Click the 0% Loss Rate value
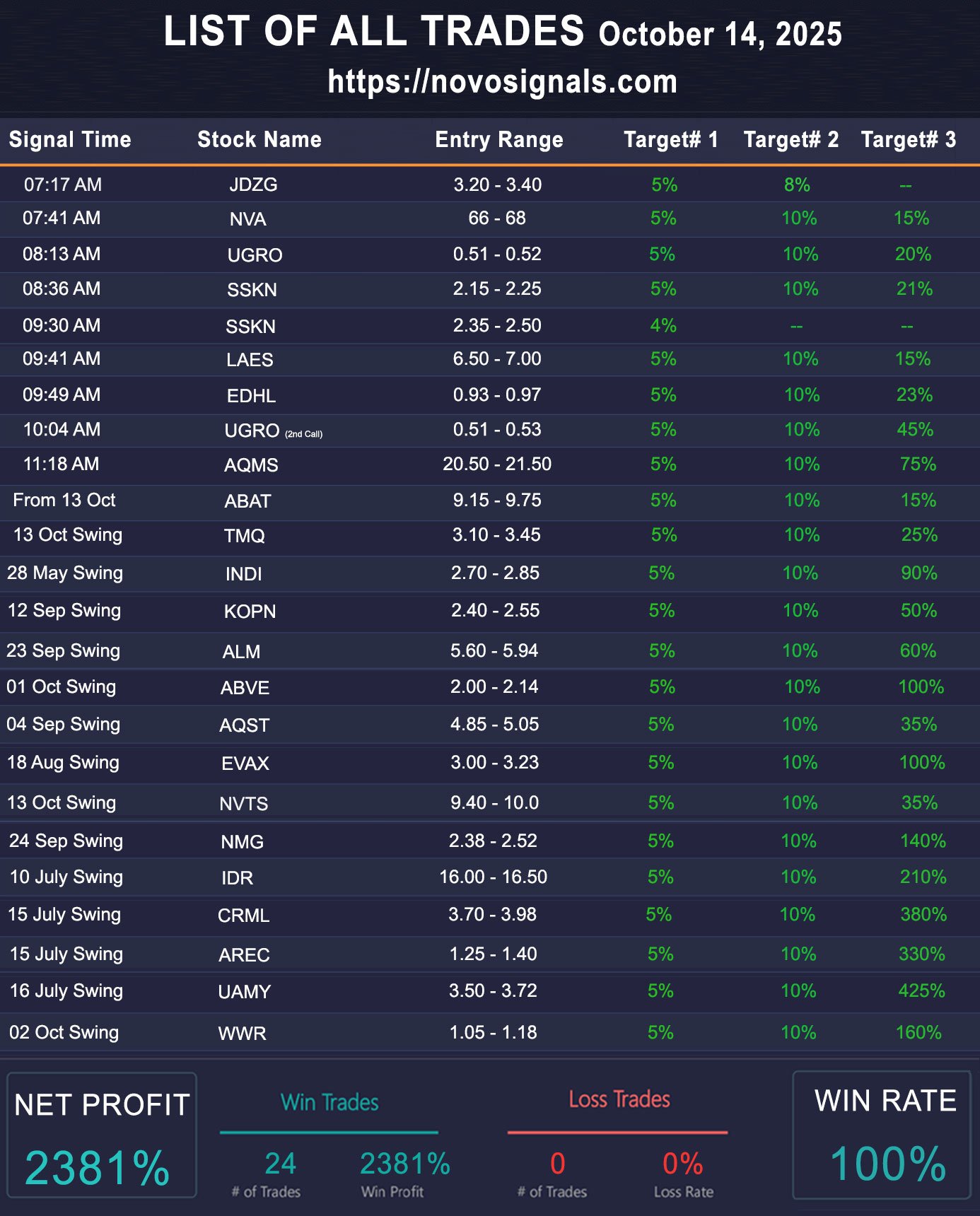The height and width of the screenshot is (1216, 980). coord(682,1164)
